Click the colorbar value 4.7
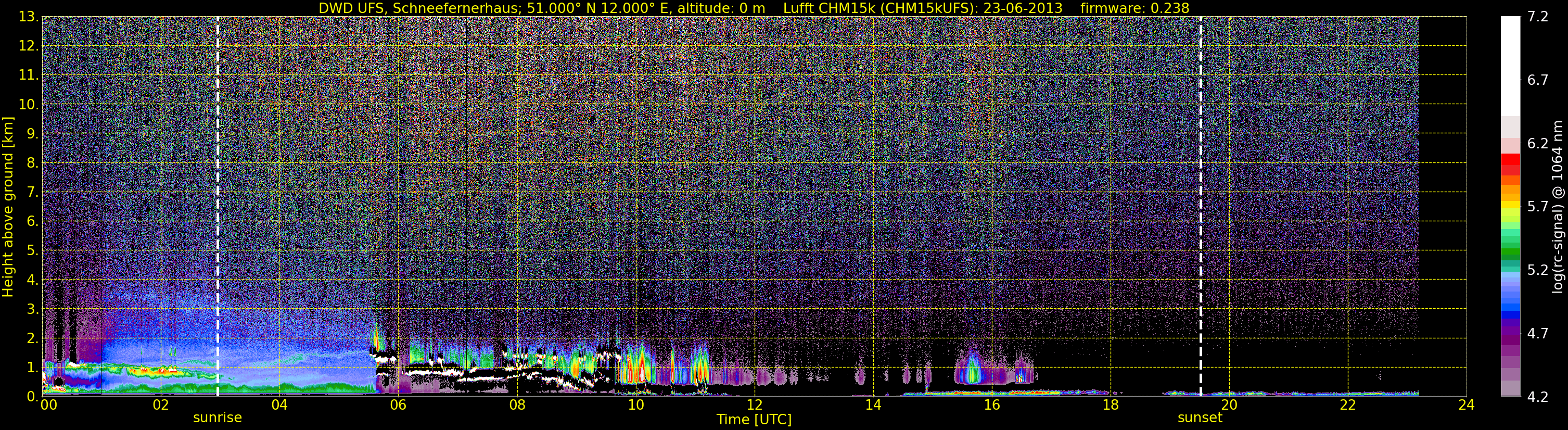The height and width of the screenshot is (430, 1568). pyautogui.click(x=1538, y=333)
